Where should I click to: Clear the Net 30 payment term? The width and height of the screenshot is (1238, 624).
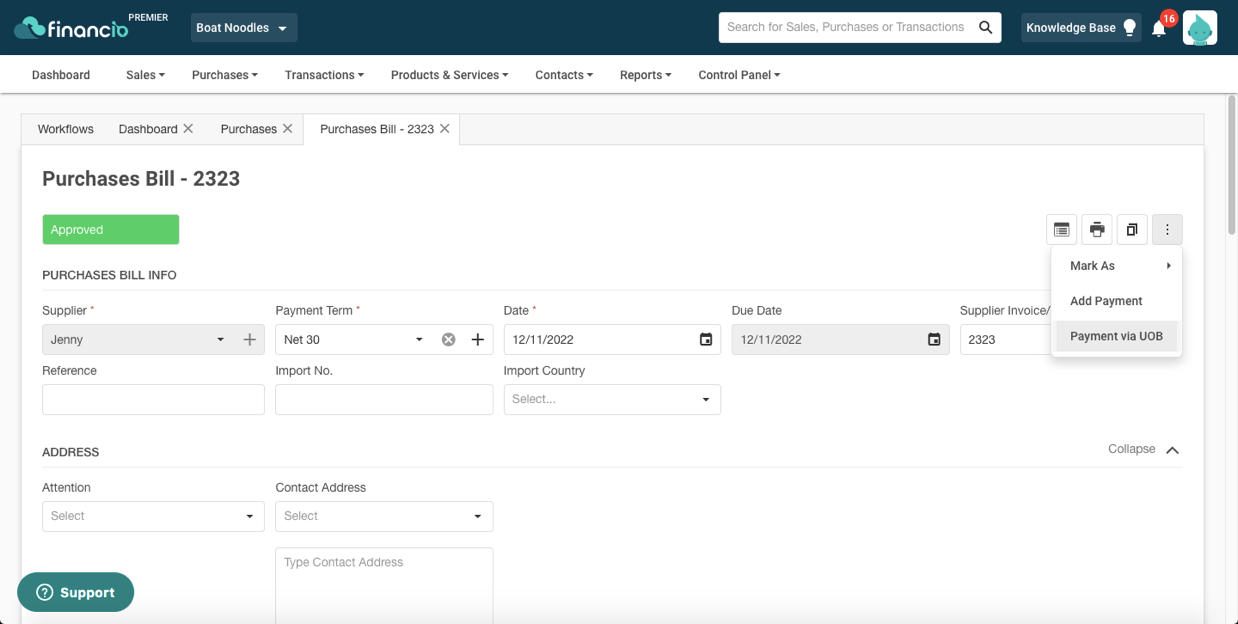(448, 340)
